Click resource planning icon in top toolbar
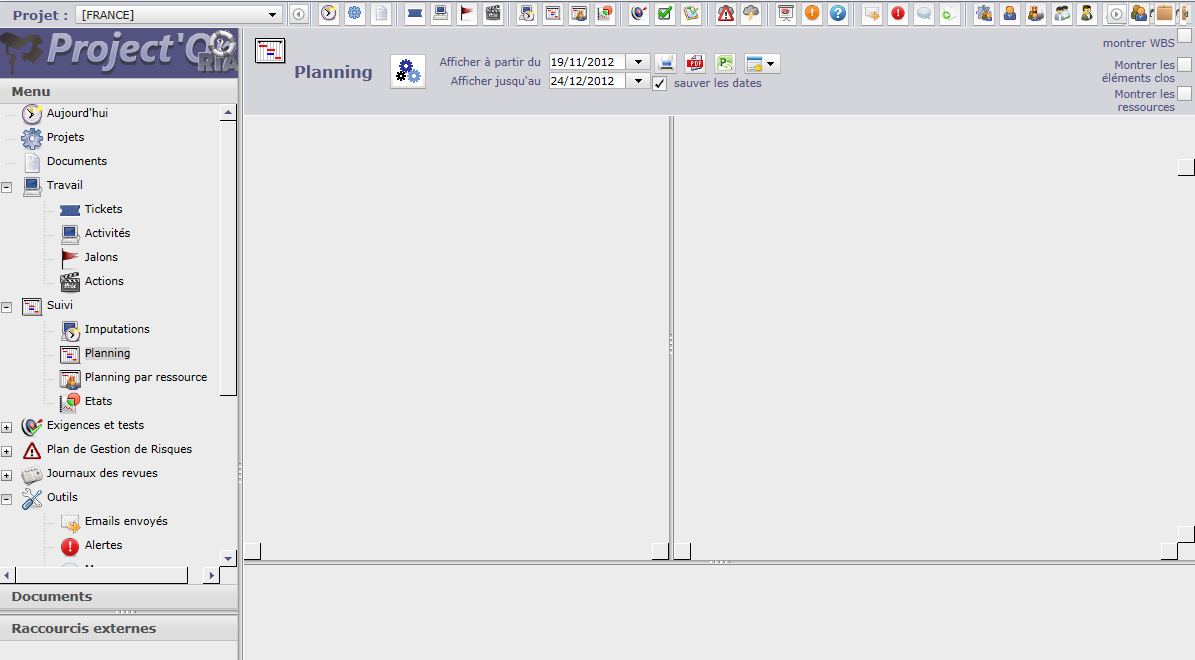The width and height of the screenshot is (1195, 660). coord(579,13)
